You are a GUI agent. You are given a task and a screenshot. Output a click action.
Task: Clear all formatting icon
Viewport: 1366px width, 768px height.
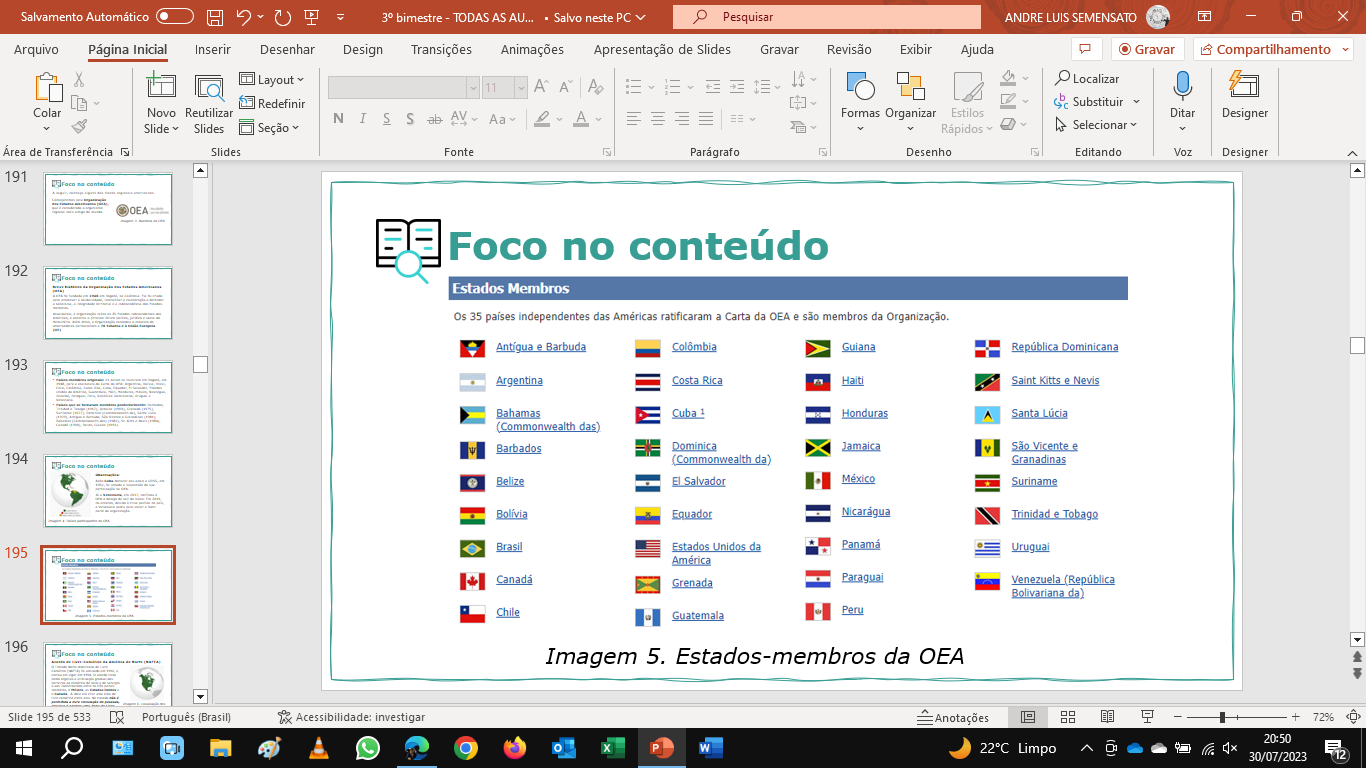tap(597, 88)
